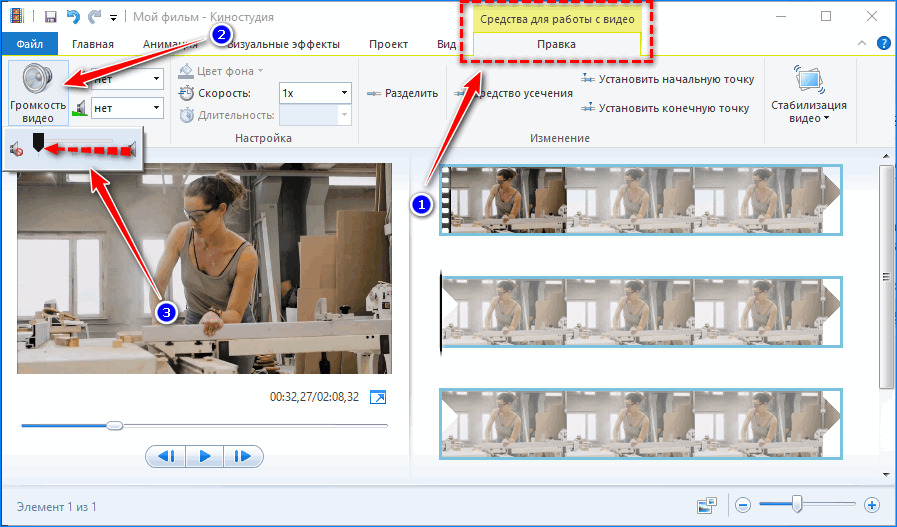Open fullscreen preview icon
Screen dimensions: 897x527
(x=377, y=398)
